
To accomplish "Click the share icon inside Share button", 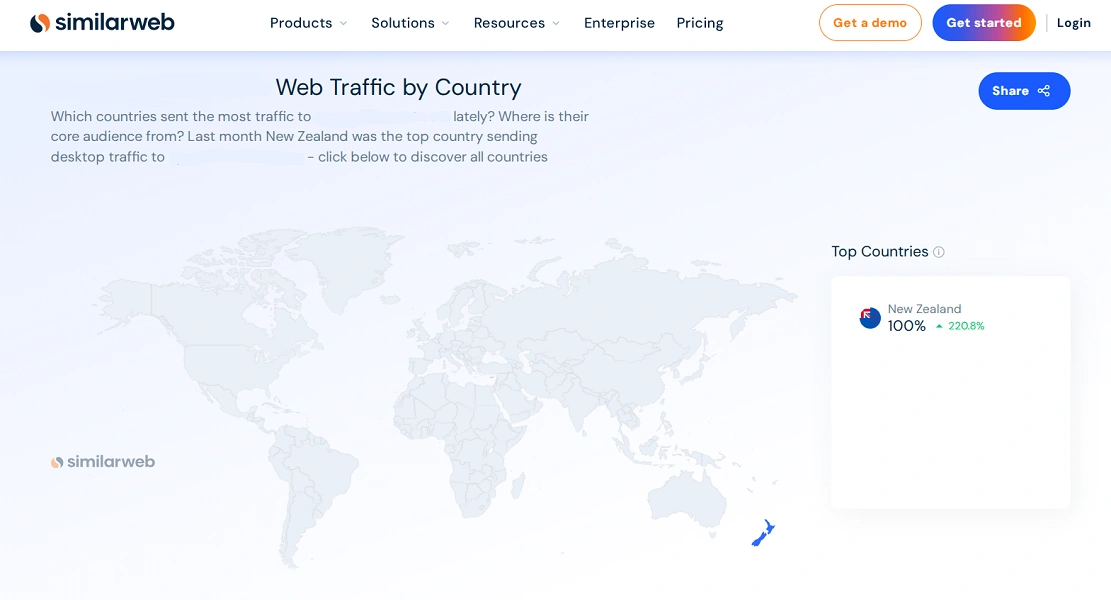I will click(1044, 91).
